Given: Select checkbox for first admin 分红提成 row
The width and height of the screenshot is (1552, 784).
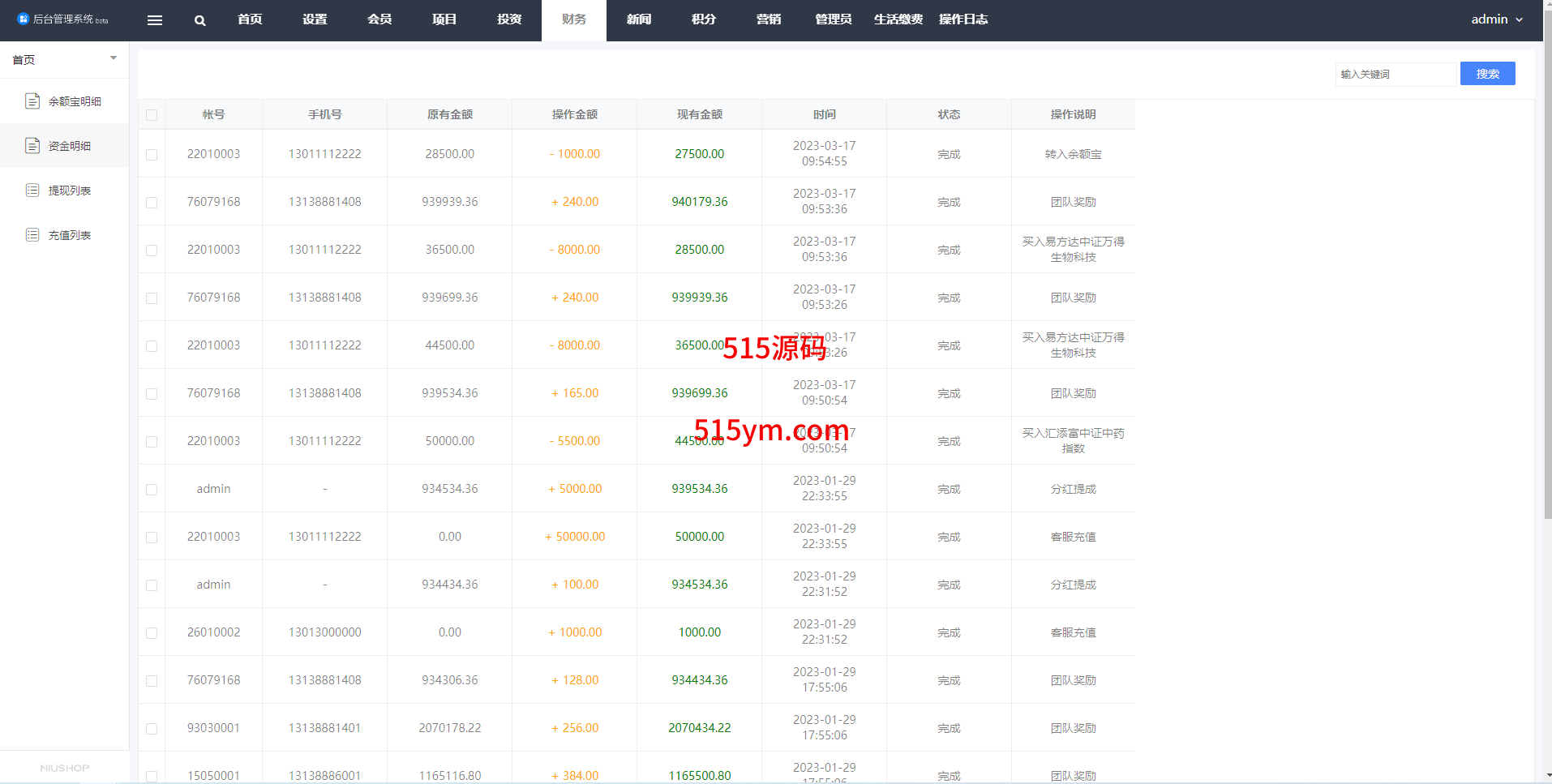Looking at the screenshot, I should click(x=152, y=490).
